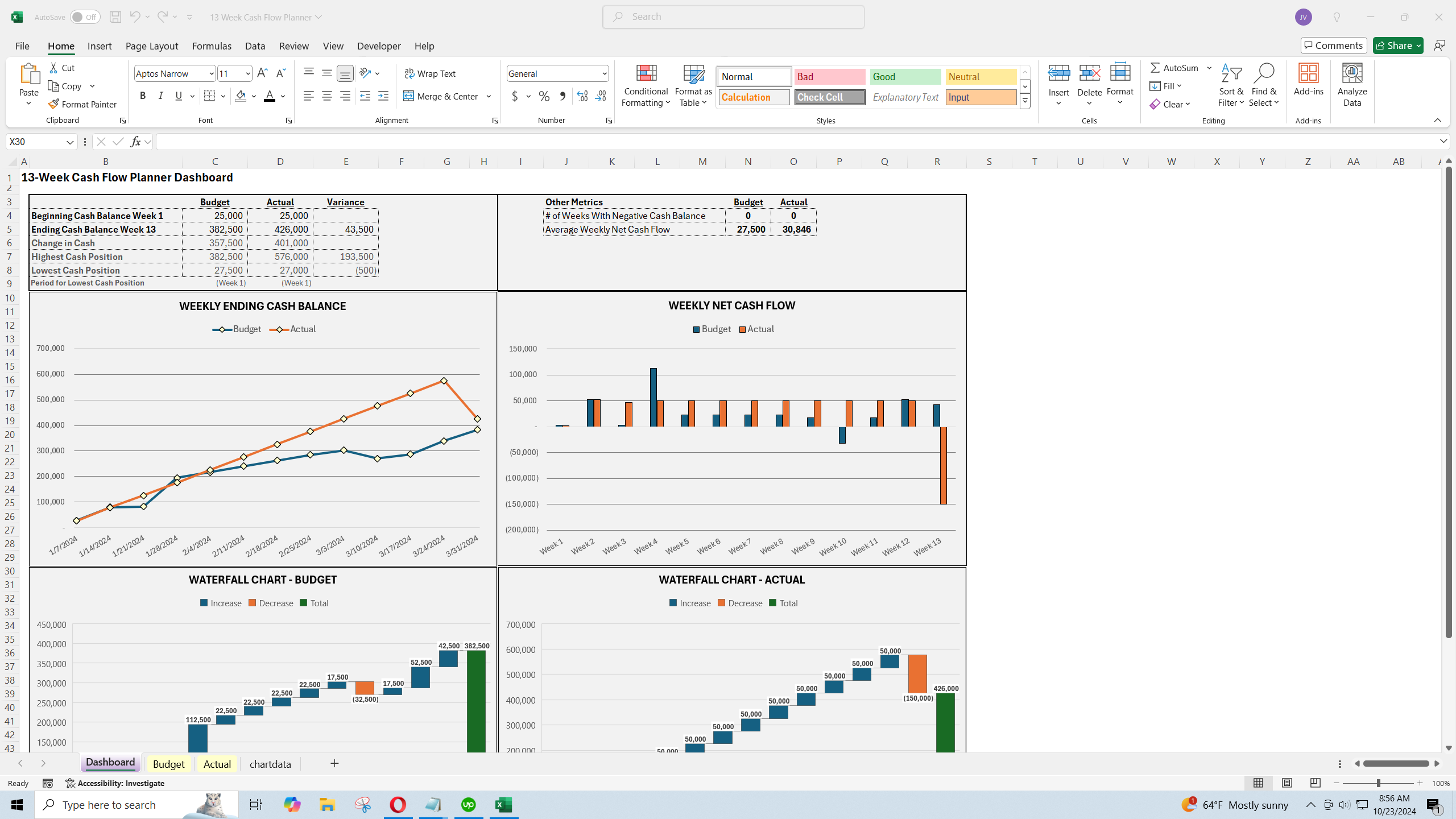The height and width of the screenshot is (819, 1456).
Task: Activate the Format Painter brush
Action: tap(82, 104)
